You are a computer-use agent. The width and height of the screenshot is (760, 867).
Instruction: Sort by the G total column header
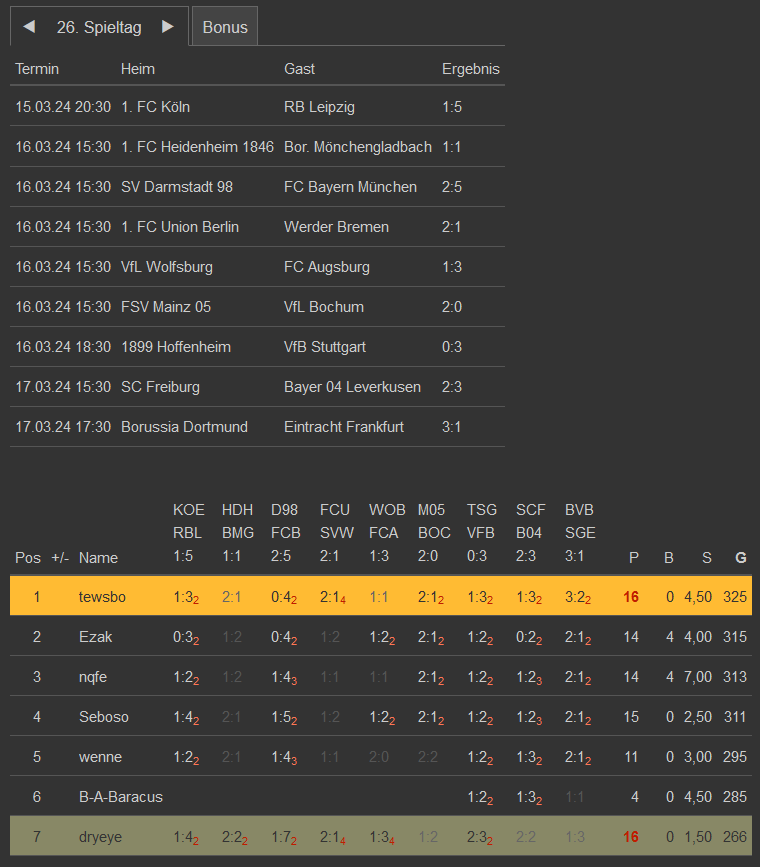point(741,558)
